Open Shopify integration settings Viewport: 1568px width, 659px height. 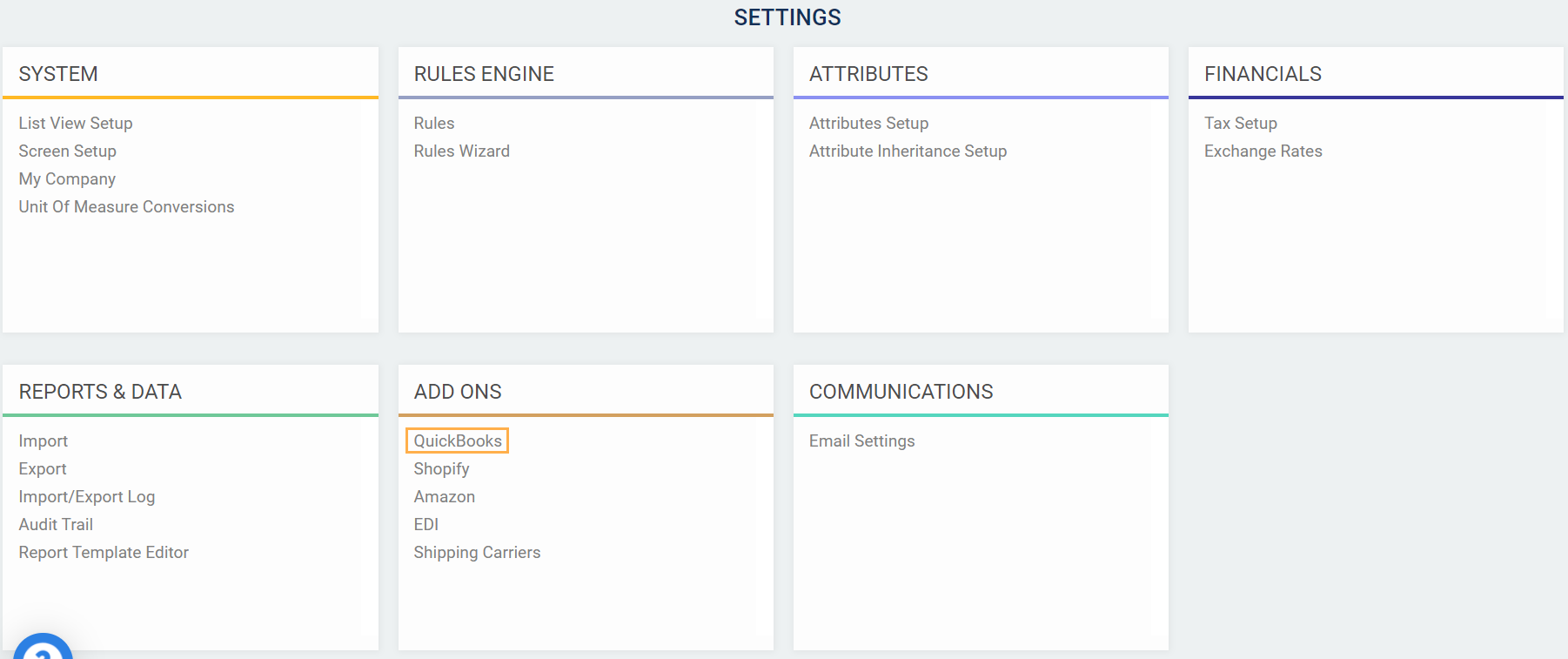click(441, 469)
